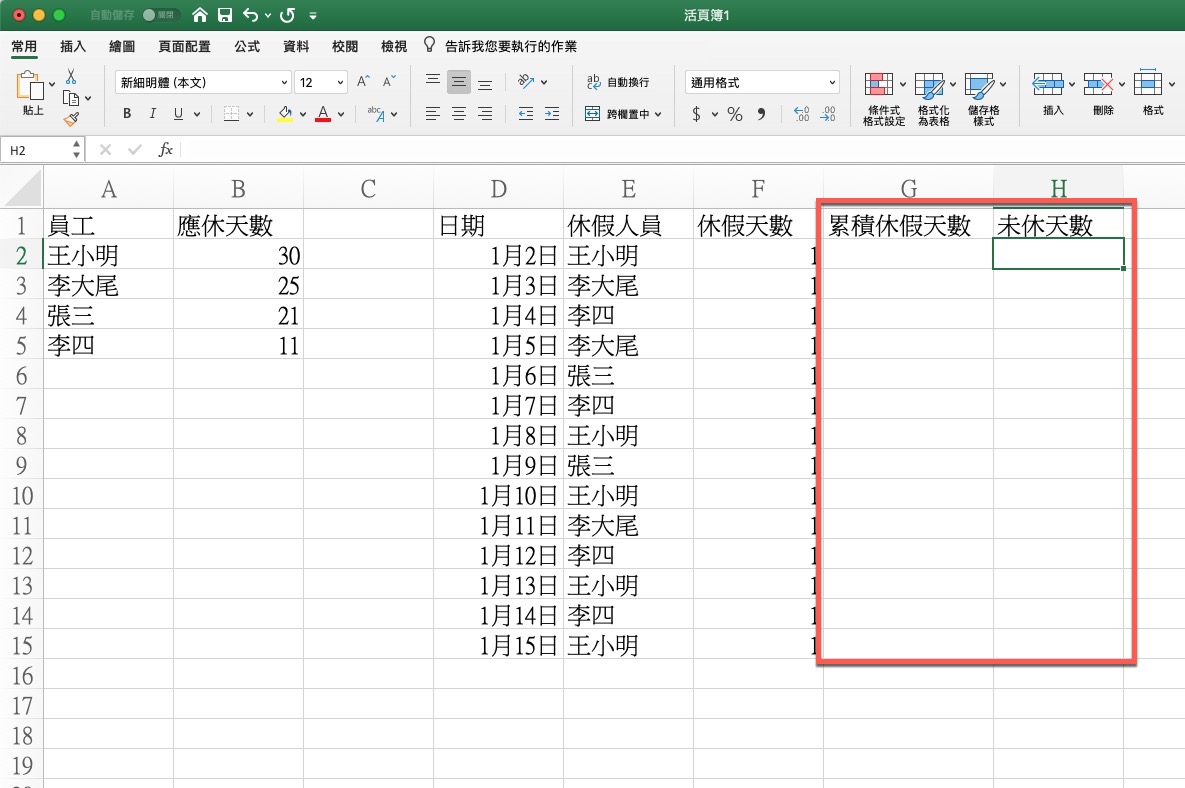The height and width of the screenshot is (788, 1185).
Task: Click the Save floppy disk icon
Action: (224, 15)
